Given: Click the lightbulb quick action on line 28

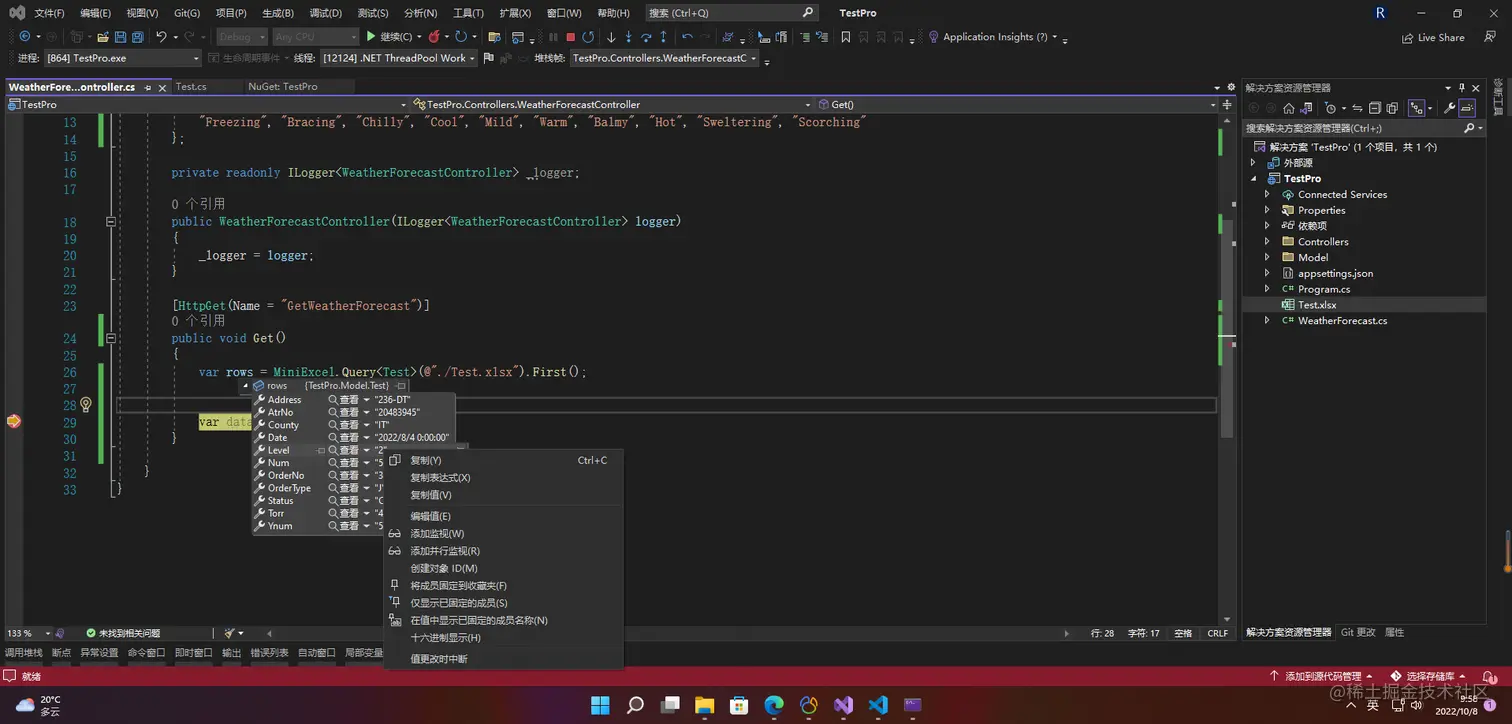Looking at the screenshot, I should pyautogui.click(x=86, y=405).
